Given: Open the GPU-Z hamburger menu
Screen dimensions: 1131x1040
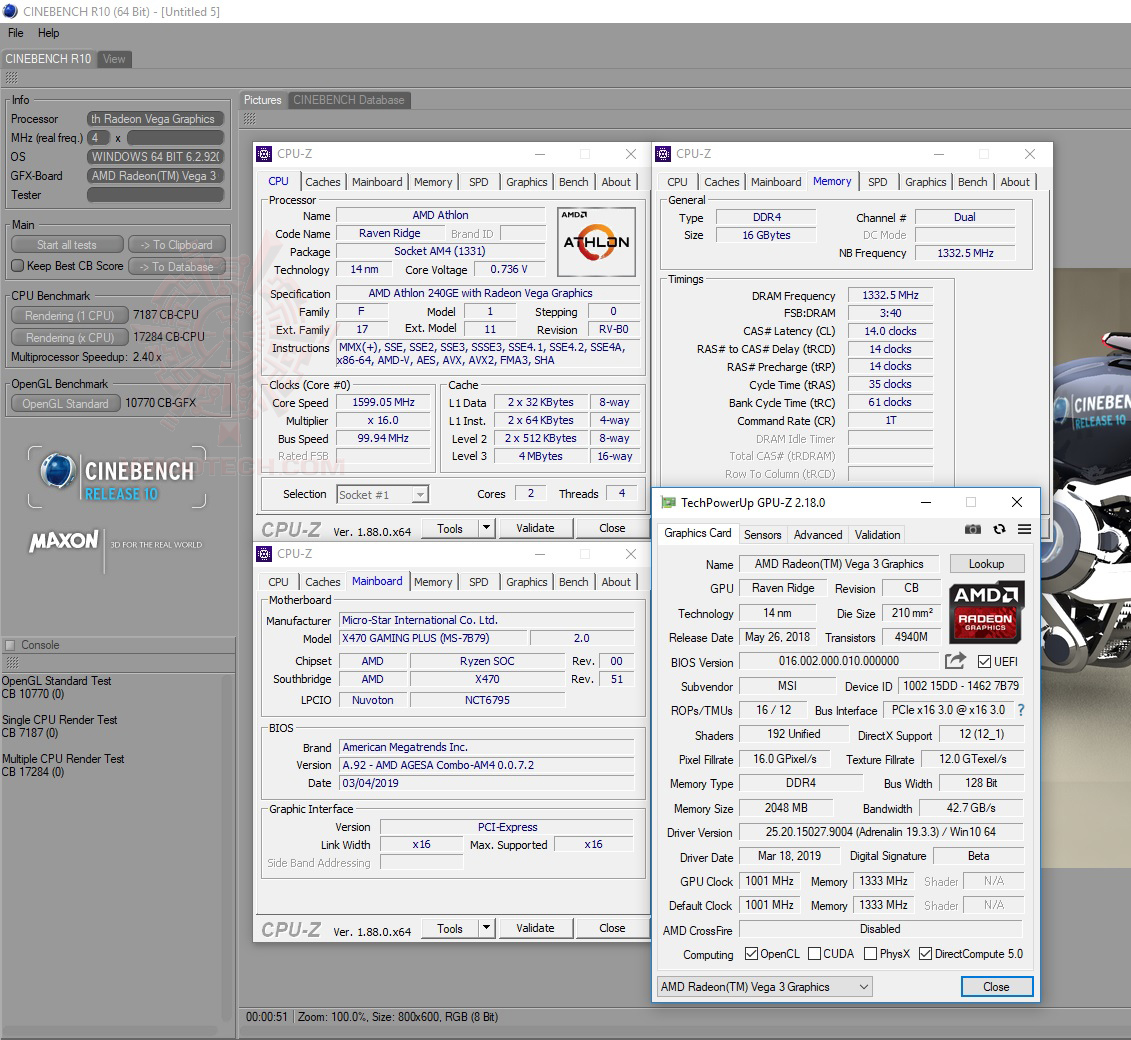Looking at the screenshot, I should pos(1024,530).
